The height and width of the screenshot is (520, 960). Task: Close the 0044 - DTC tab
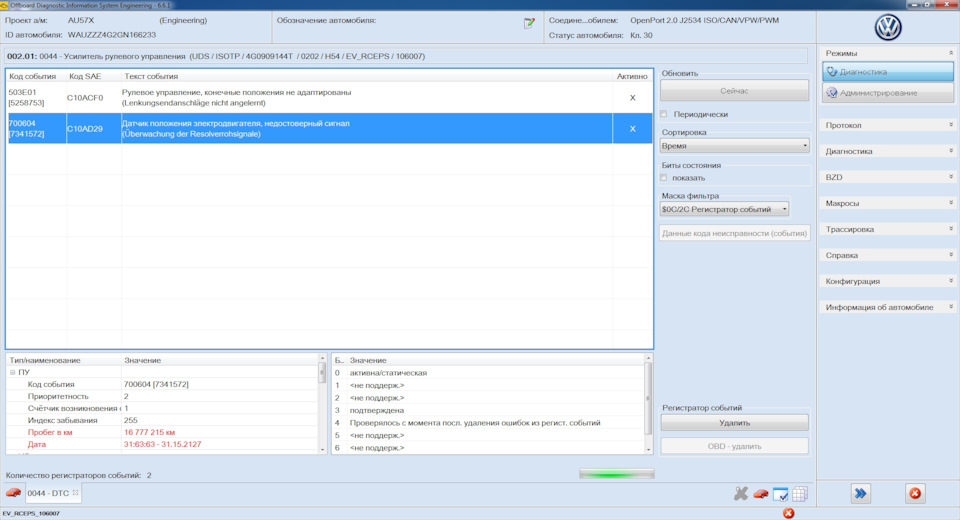point(75,492)
